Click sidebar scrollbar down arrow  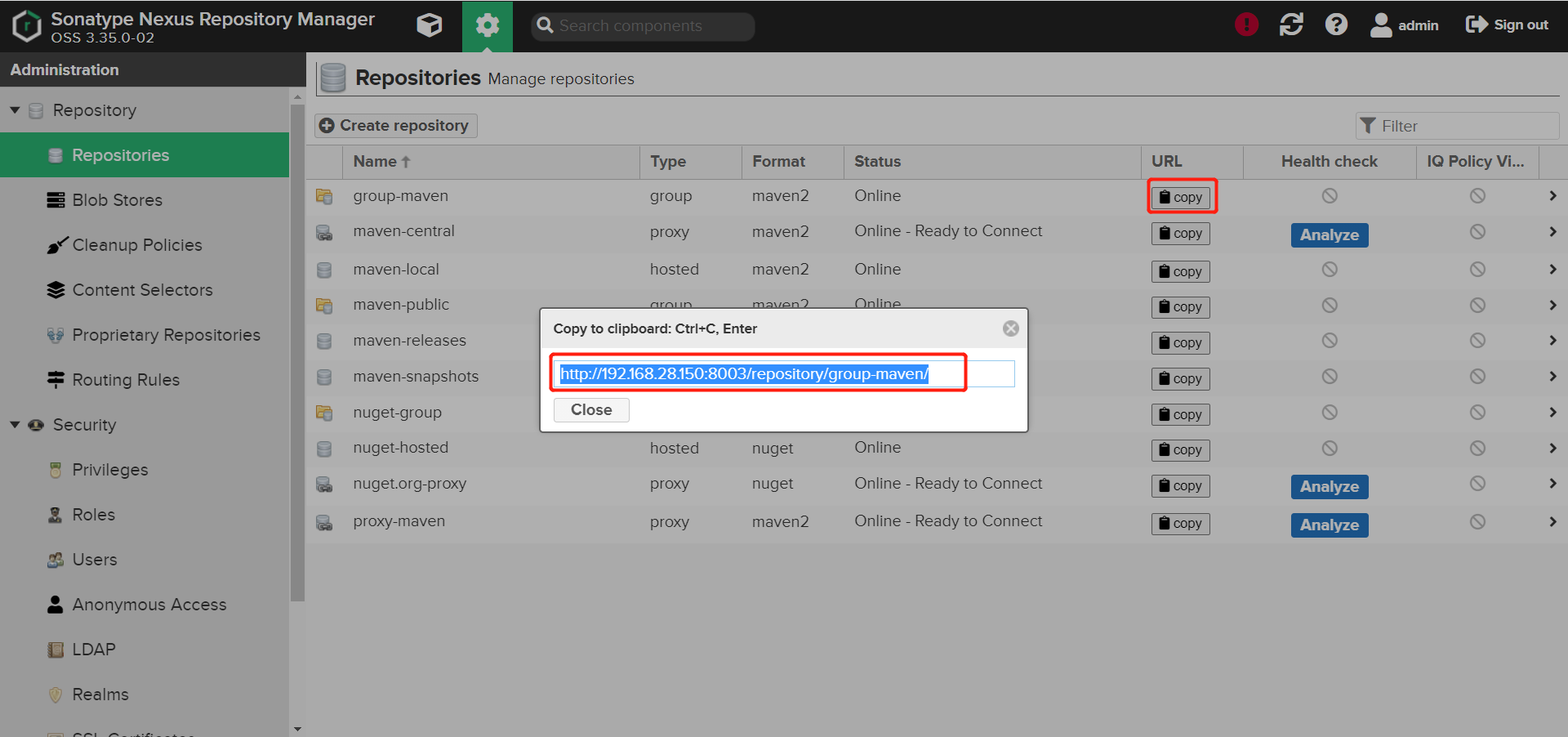point(297,729)
